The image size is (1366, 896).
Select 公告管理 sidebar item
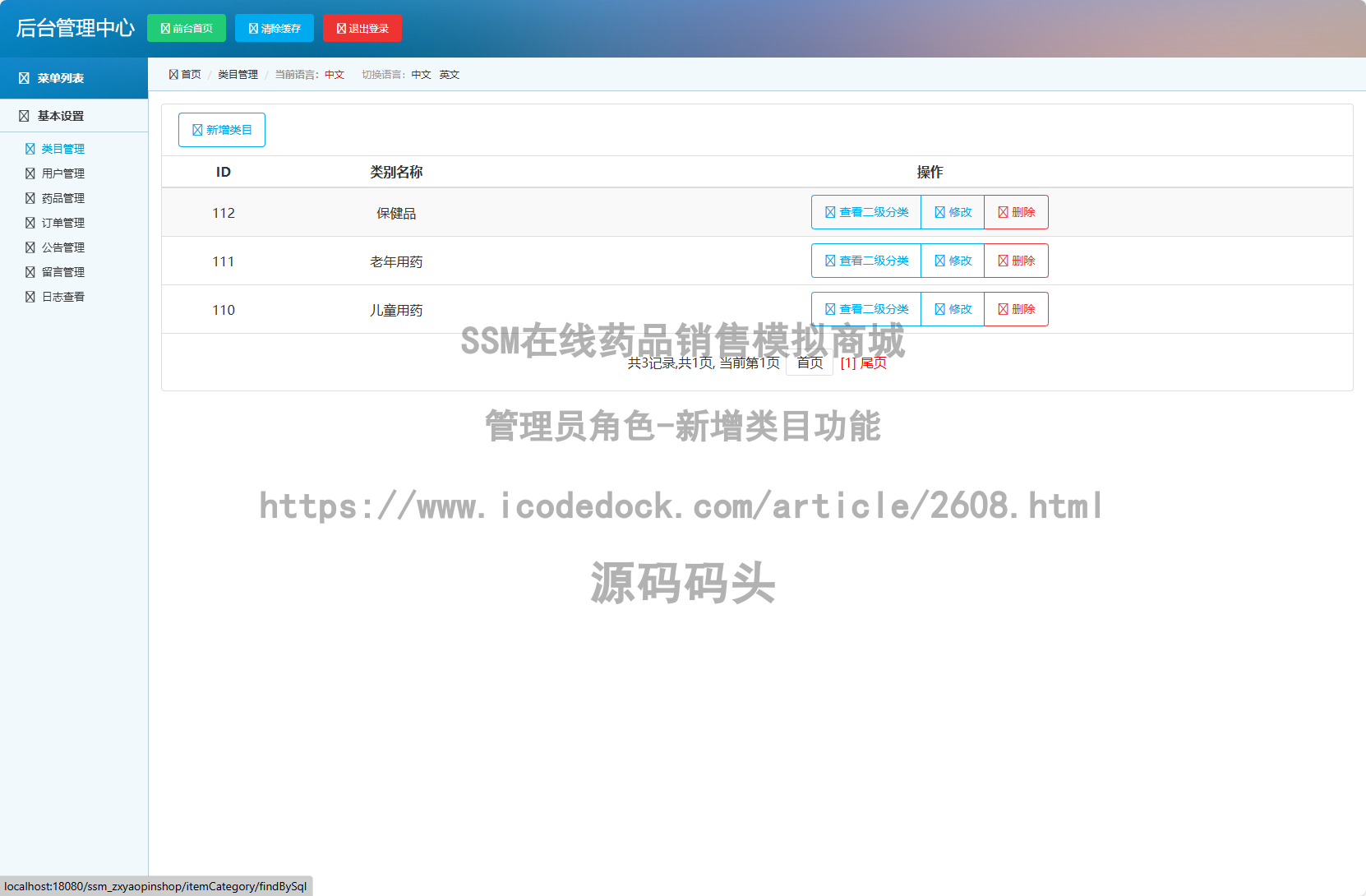[62, 247]
